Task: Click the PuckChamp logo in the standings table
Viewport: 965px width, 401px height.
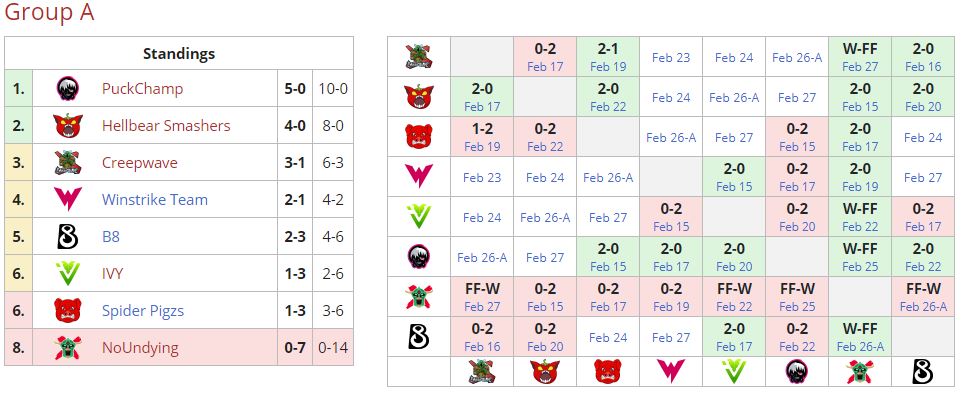Action: click(67, 89)
